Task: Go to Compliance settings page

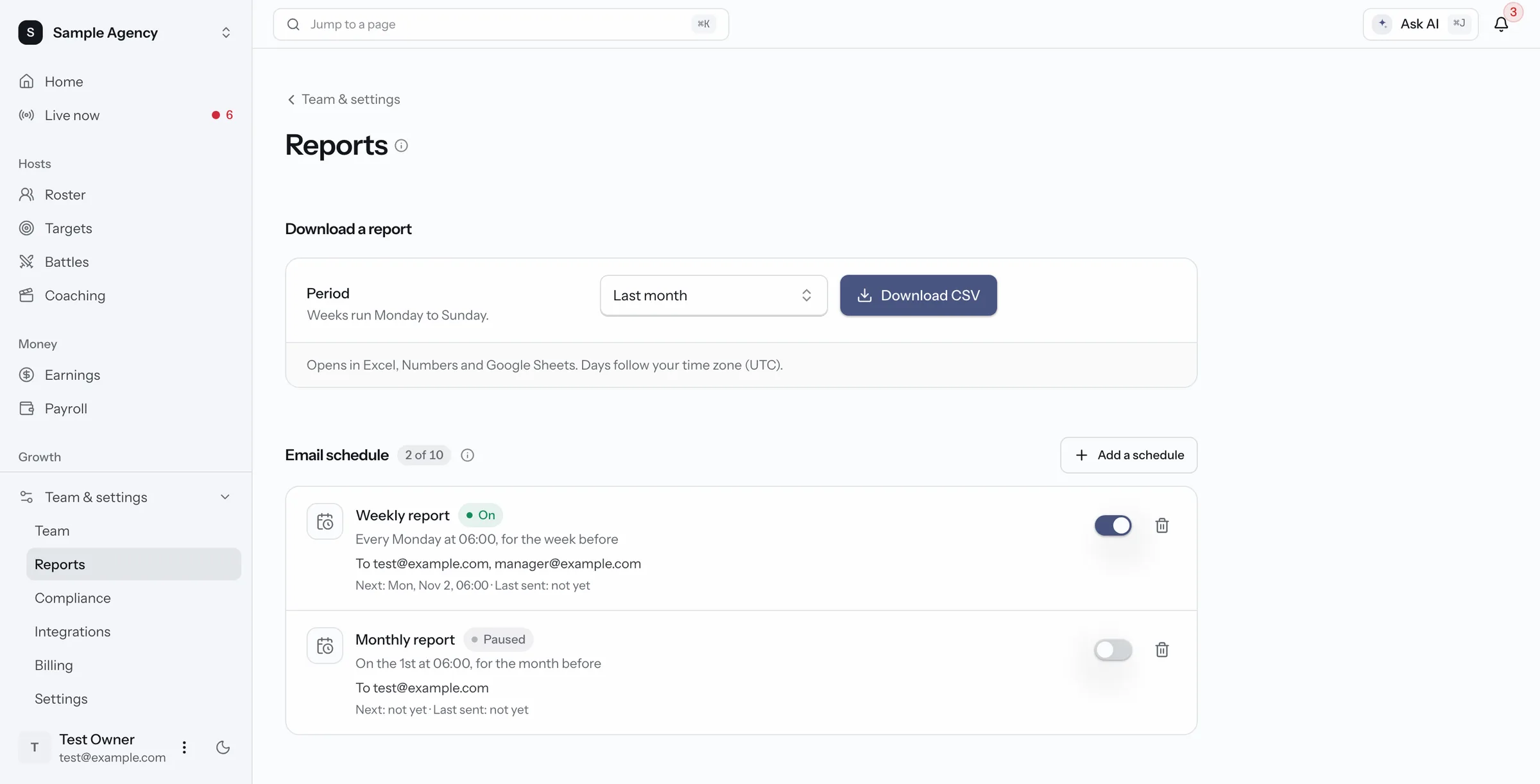Action: [x=133, y=598]
